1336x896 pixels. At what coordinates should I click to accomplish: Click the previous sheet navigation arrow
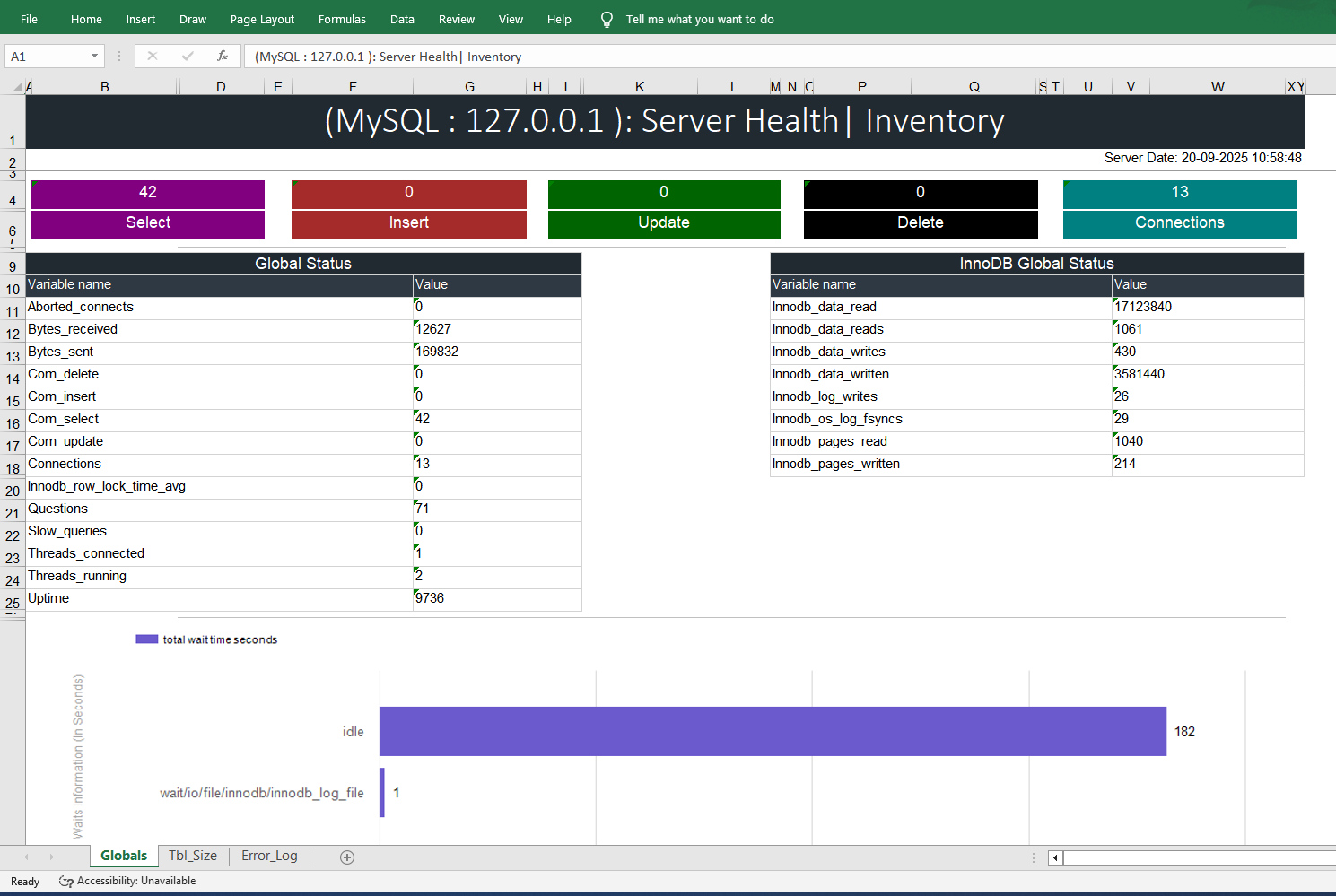click(x=26, y=857)
